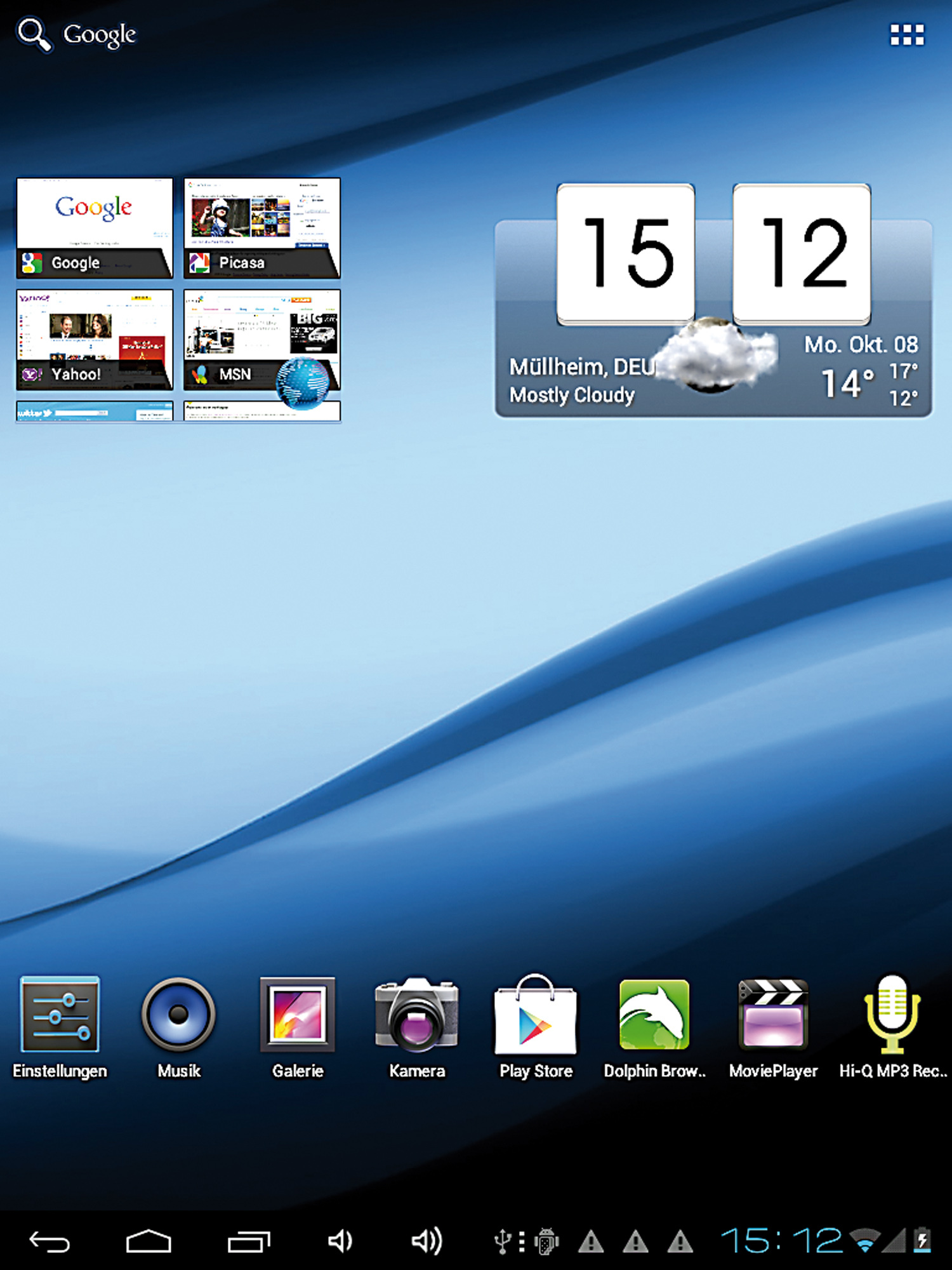This screenshot has width=952, height=1270.
Task: Open the Einstellungen settings app
Action: (x=60, y=1016)
